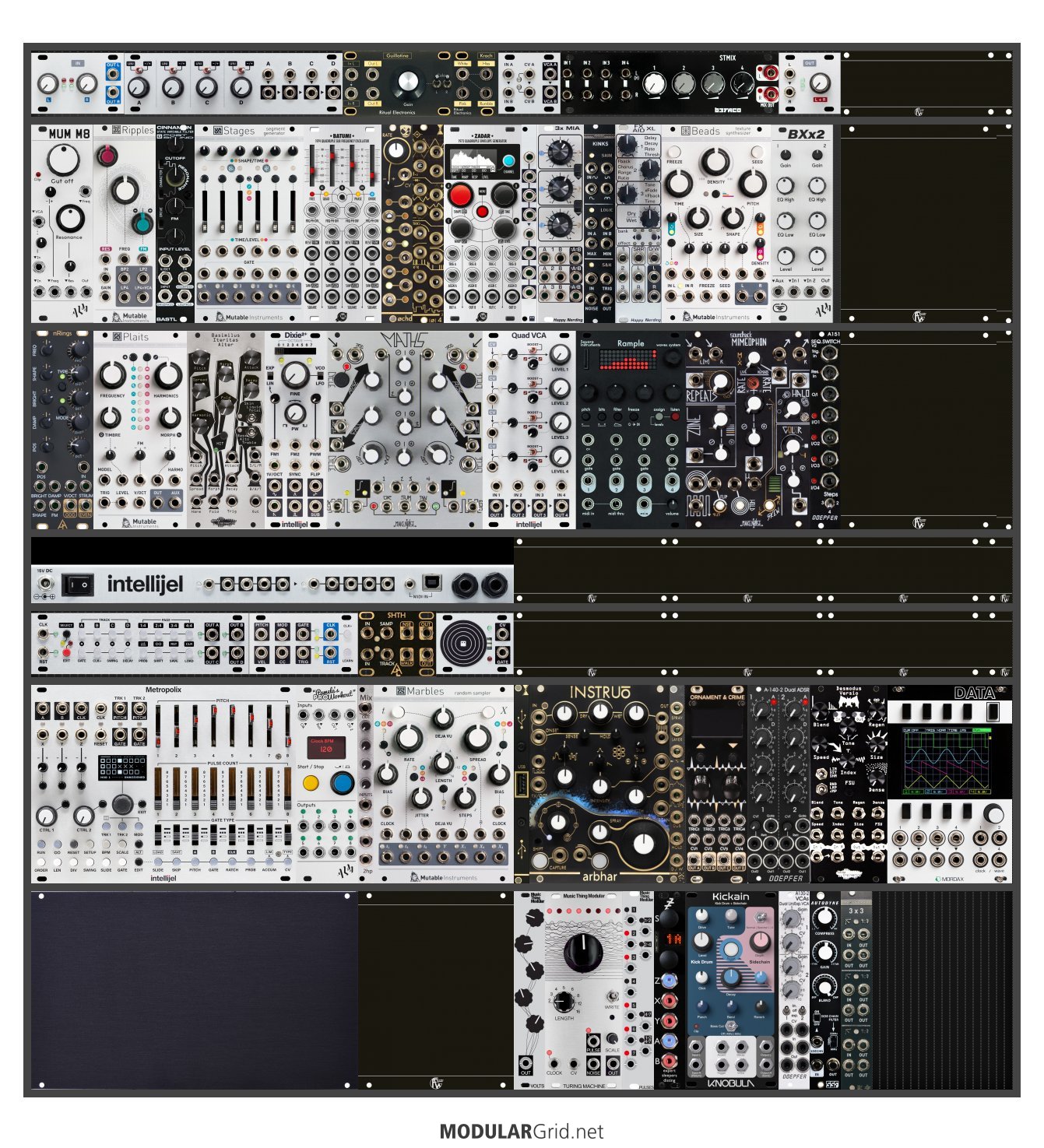Click the Plaits HARMONICS knob

click(168, 376)
